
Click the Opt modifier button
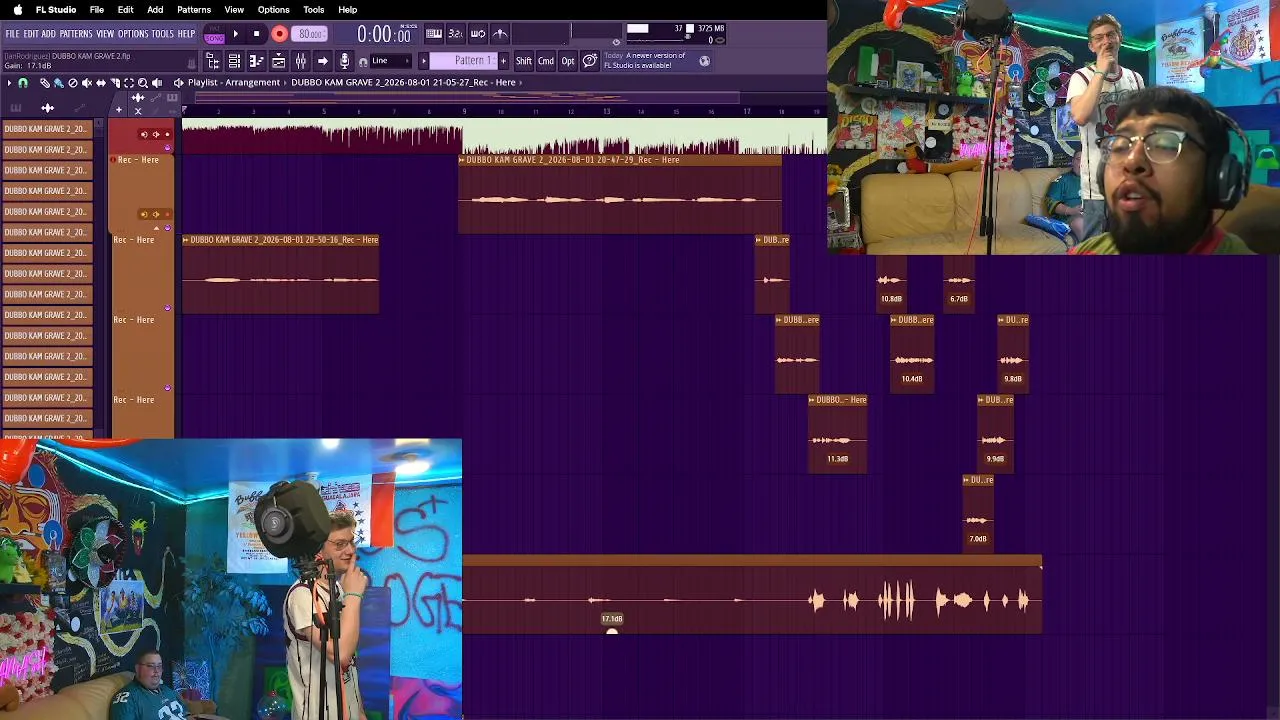click(568, 61)
